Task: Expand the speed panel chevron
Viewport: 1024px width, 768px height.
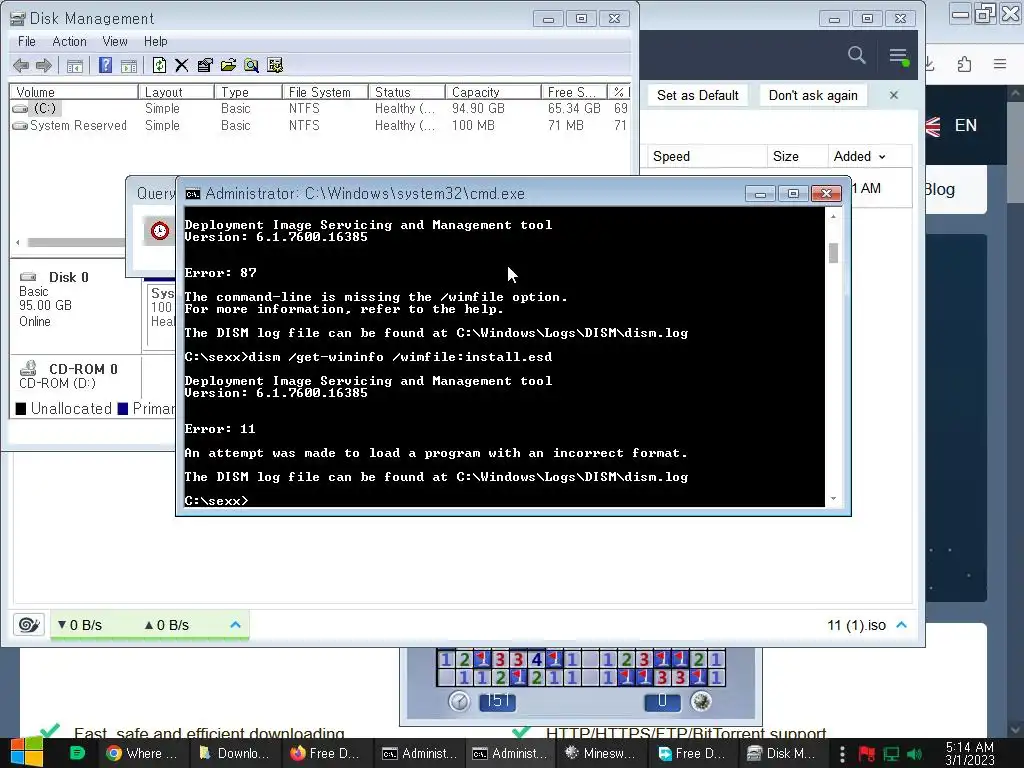Action: (x=236, y=625)
